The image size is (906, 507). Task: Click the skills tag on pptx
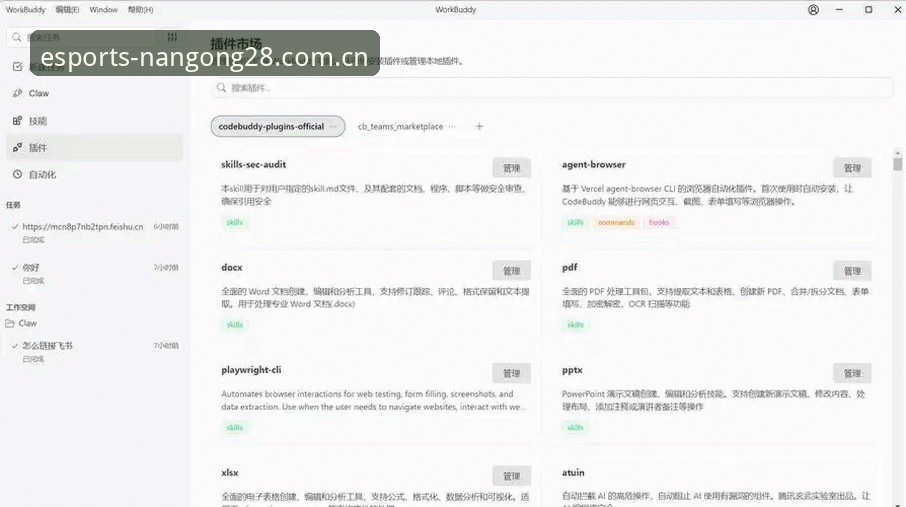pos(575,428)
